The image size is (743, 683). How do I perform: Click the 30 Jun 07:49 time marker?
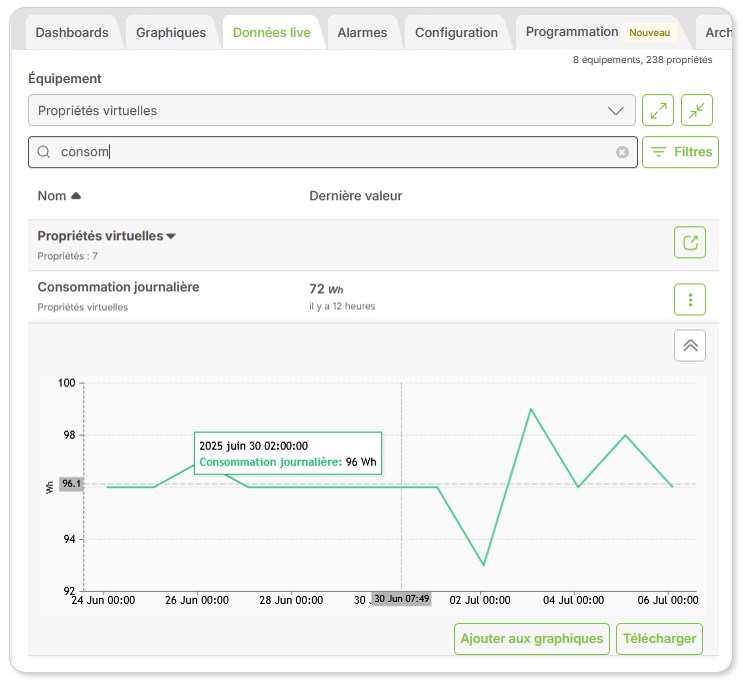coord(401,599)
